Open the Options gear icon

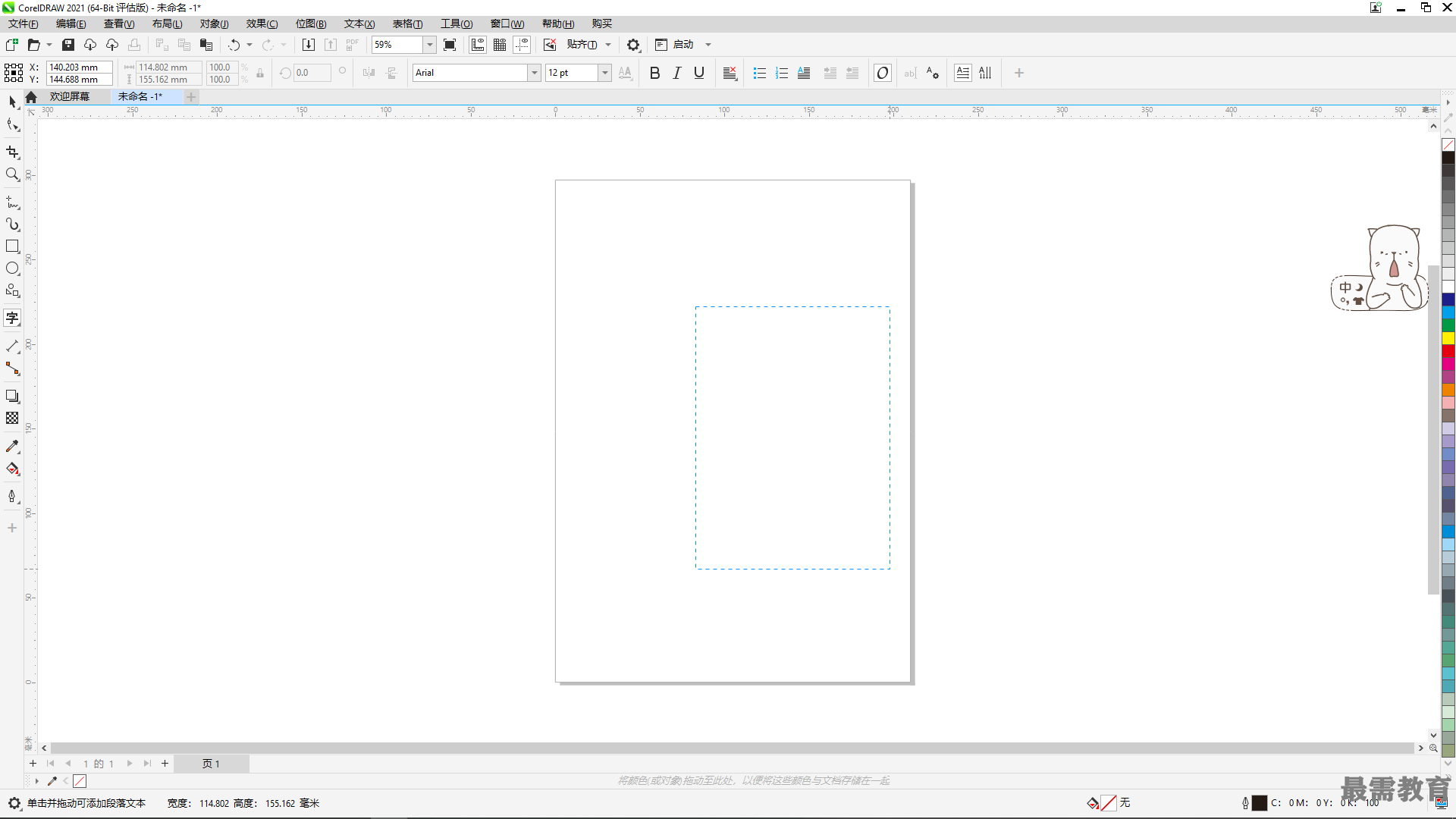(x=633, y=45)
